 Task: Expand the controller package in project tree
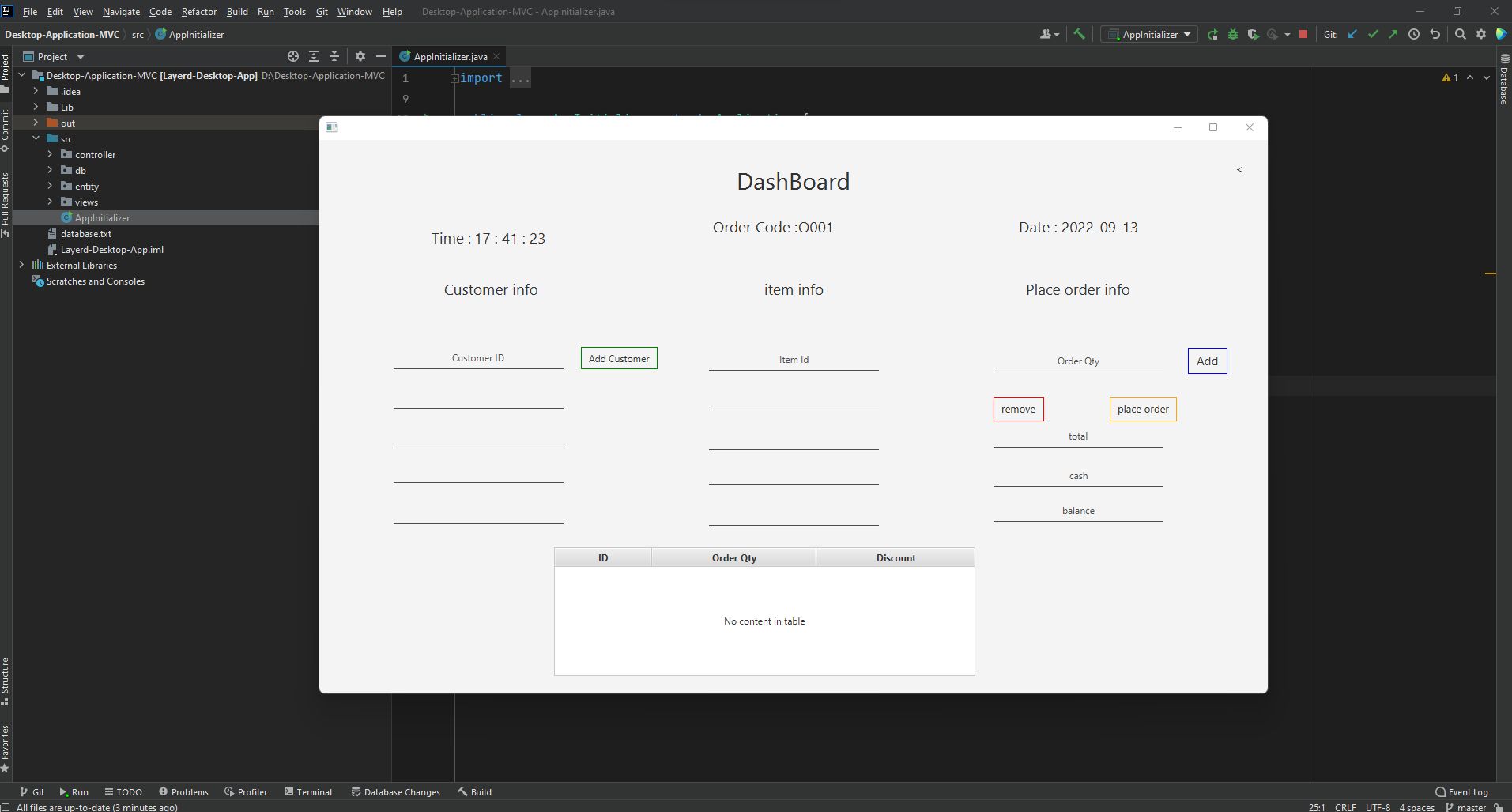(49, 154)
